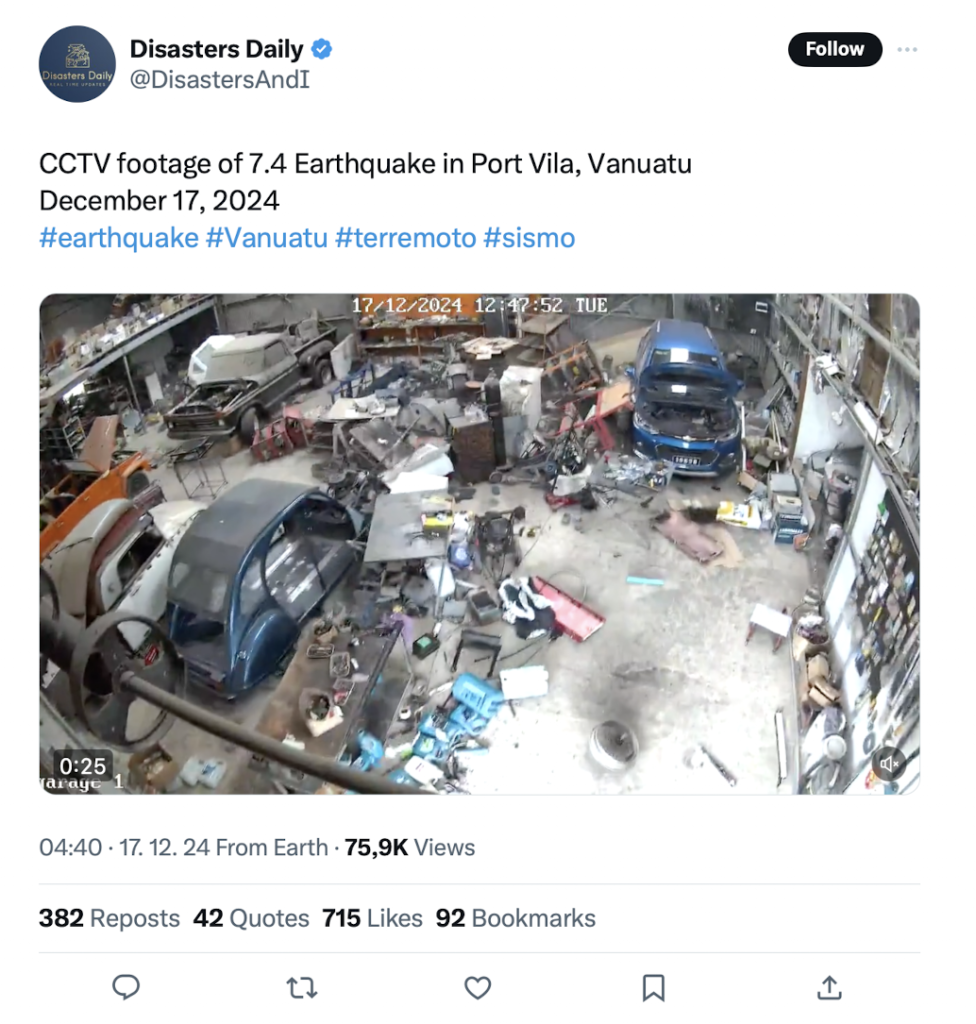976x1024 pixels.
Task: Follow the Disasters Daily account
Action: 834,49
